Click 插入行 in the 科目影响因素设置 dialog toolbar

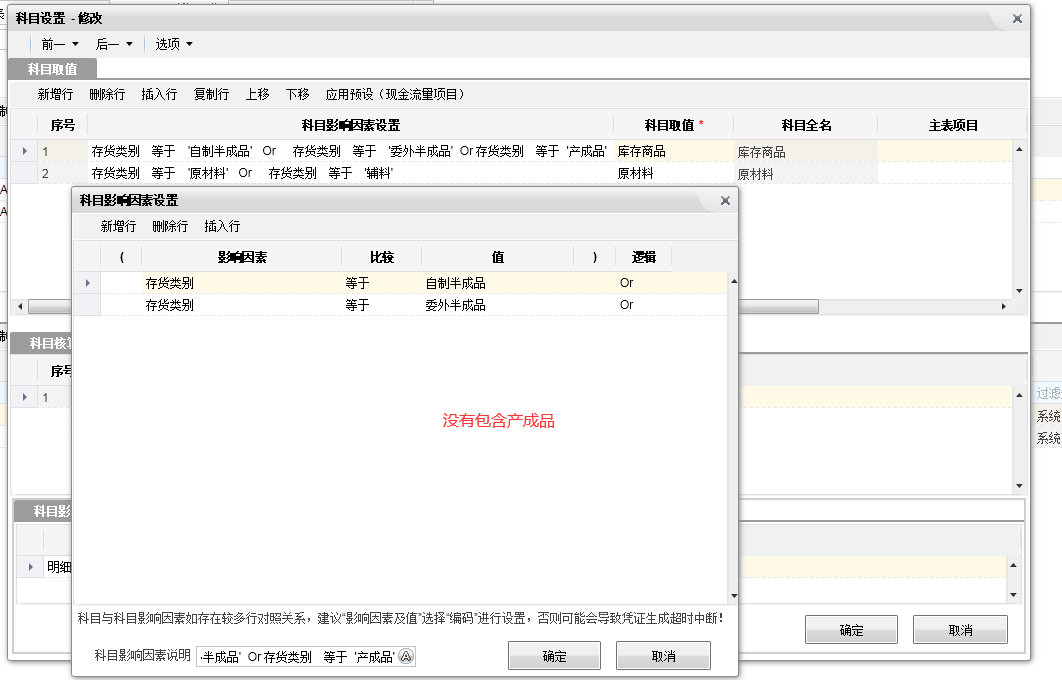[222, 227]
